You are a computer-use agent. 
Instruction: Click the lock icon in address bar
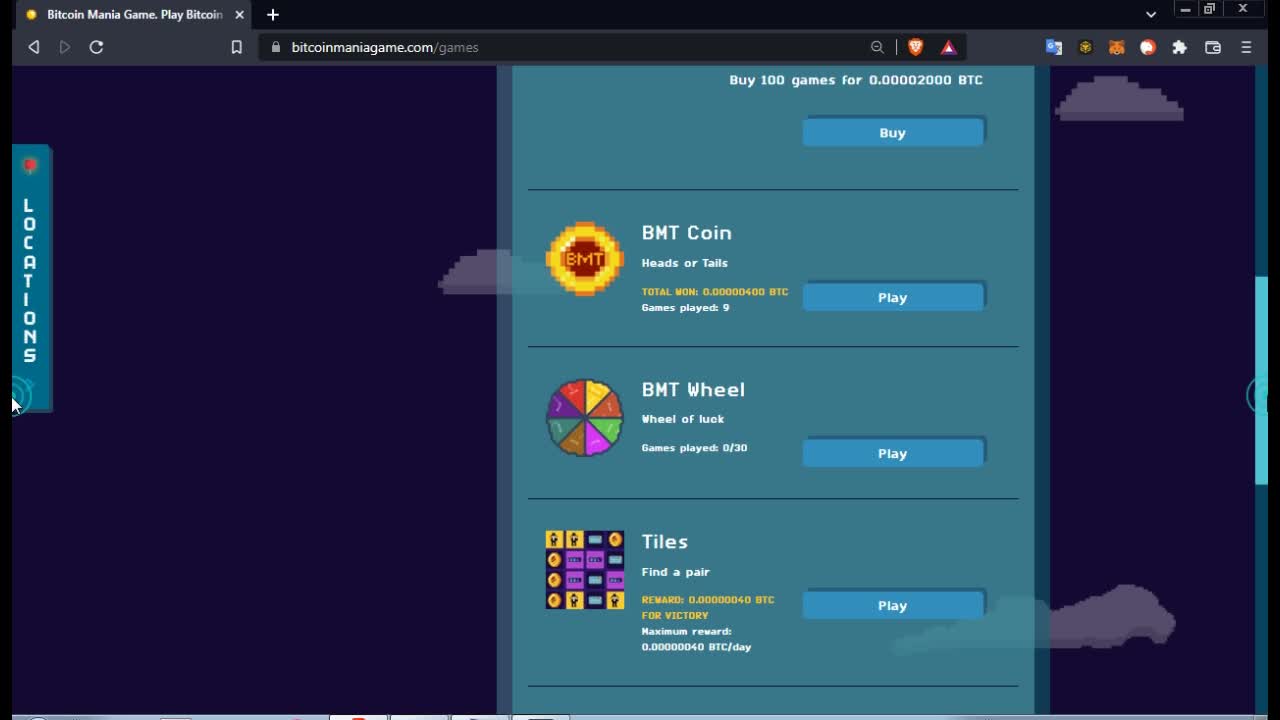coord(276,47)
